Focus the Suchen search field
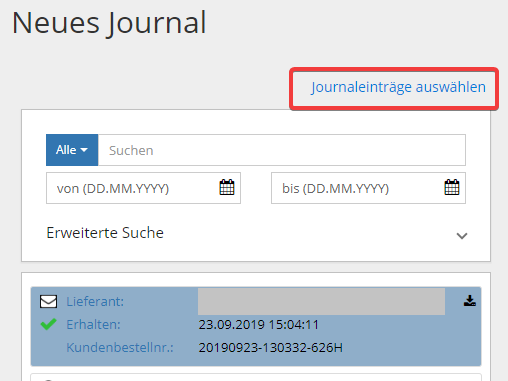This screenshot has width=508, height=381. tap(282, 150)
